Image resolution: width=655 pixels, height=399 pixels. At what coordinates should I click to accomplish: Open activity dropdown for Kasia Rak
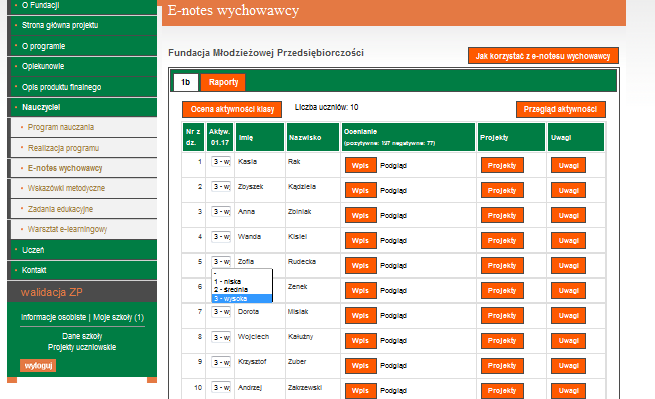pos(221,162)
